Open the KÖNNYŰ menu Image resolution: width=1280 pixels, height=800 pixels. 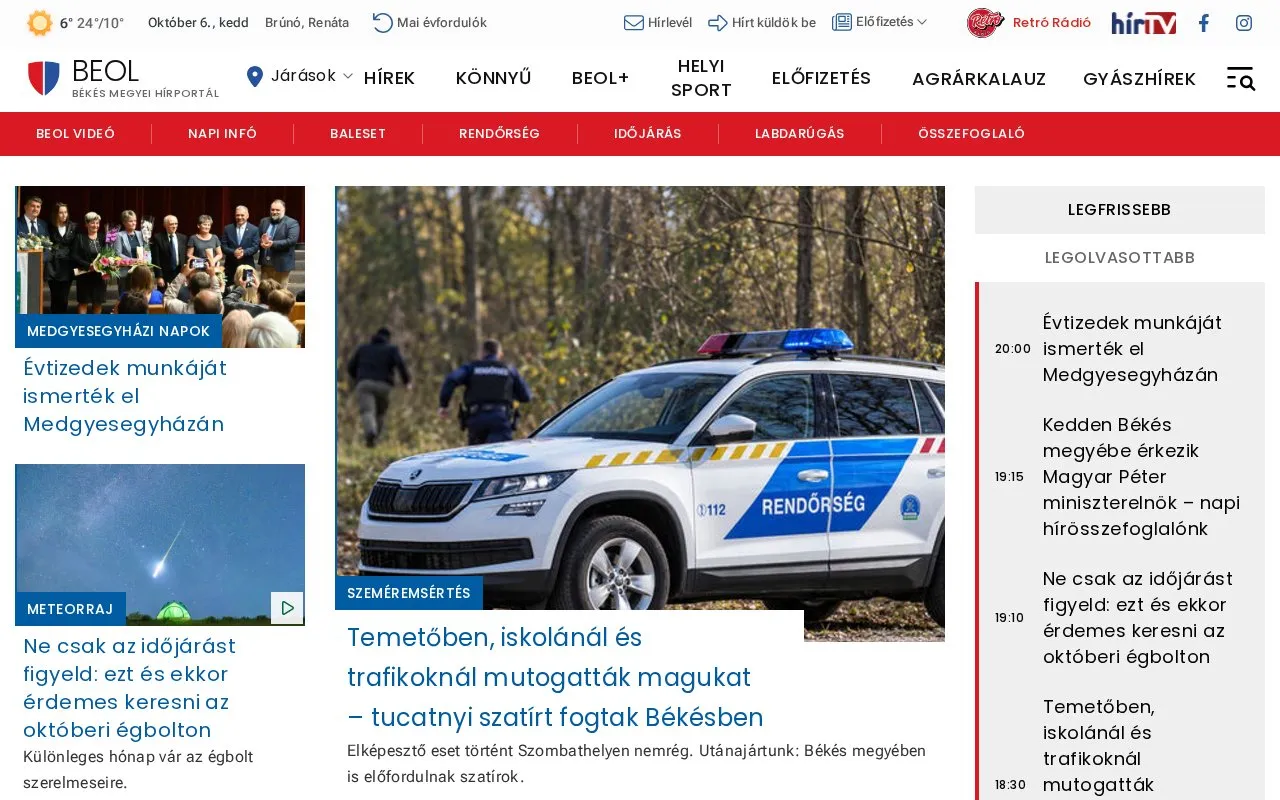[493, 78]
